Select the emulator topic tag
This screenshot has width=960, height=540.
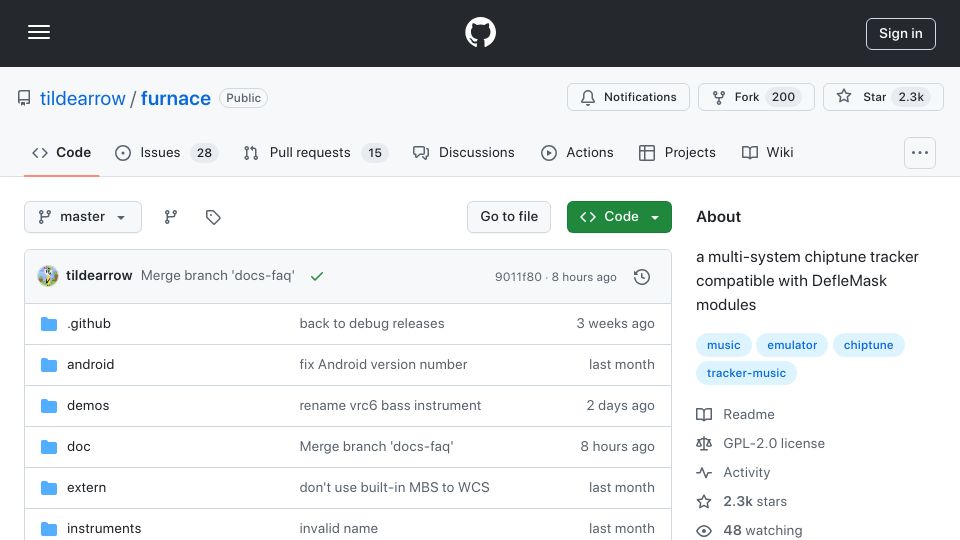point(792,345)
